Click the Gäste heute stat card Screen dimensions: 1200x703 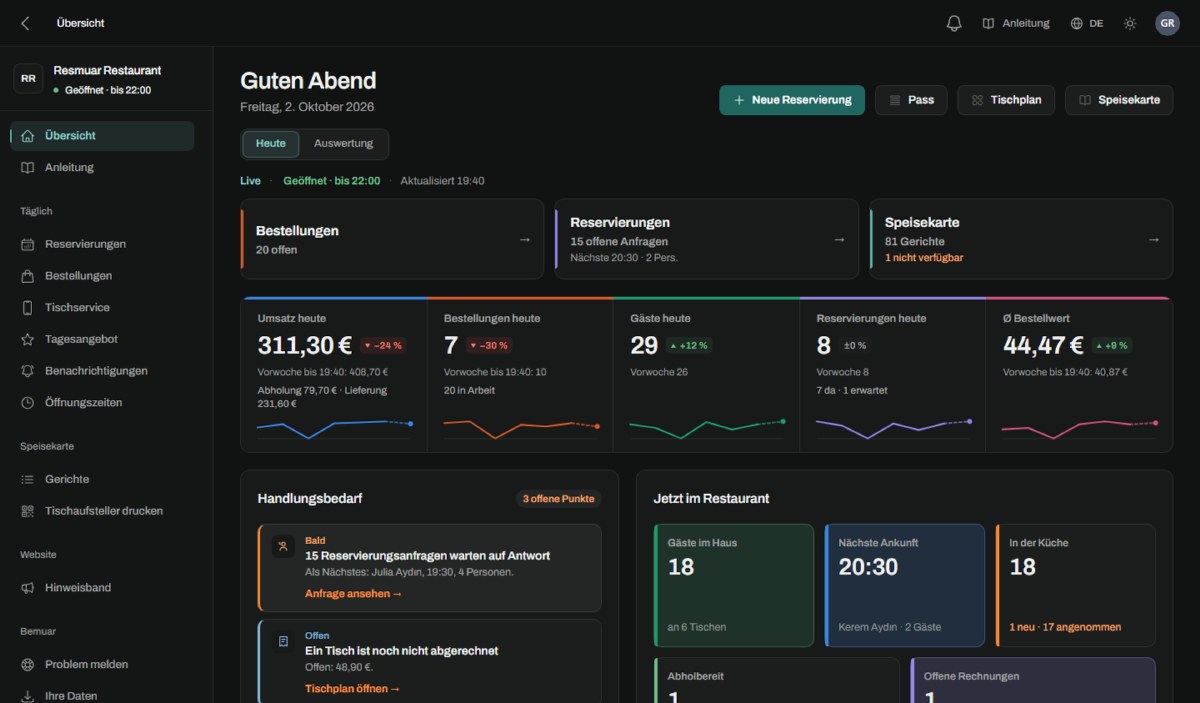[706, 375]
